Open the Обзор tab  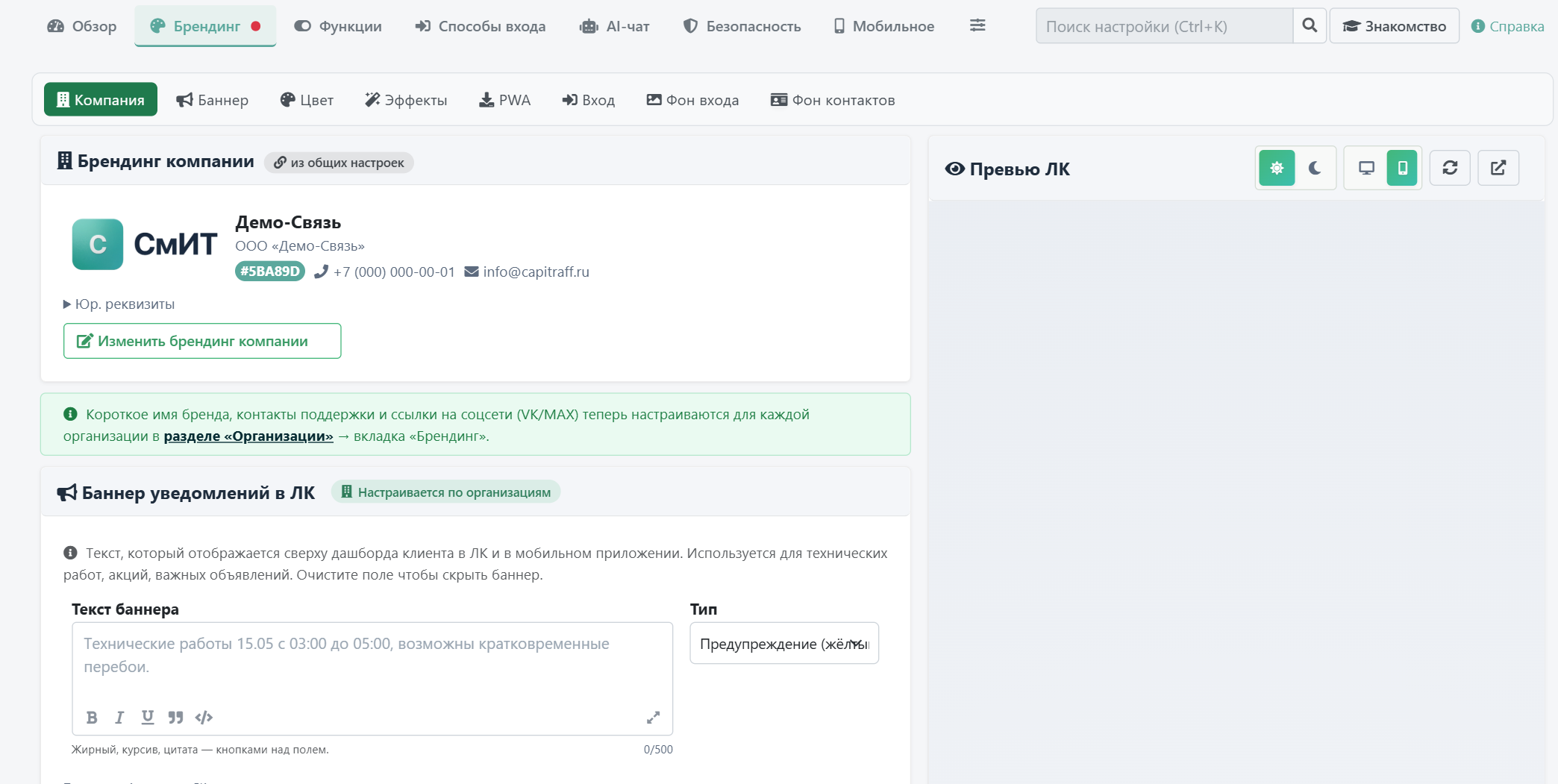pos(82,26)
